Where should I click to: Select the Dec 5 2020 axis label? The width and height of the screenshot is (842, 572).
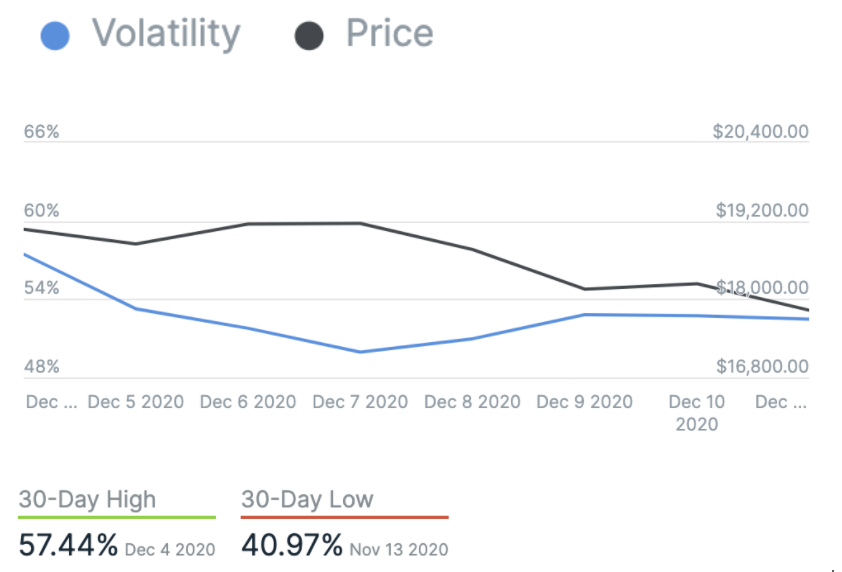coord(136,402)
